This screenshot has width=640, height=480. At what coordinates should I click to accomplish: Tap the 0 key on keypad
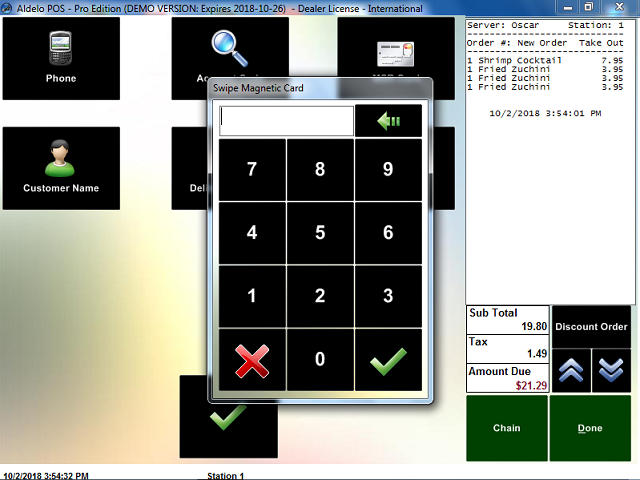click(320, 360)
